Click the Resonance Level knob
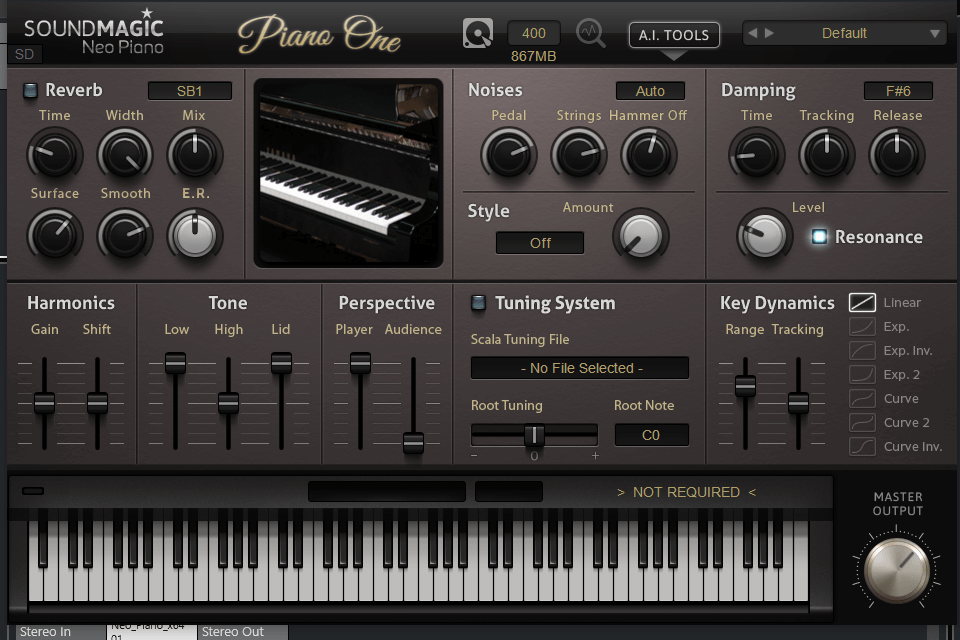960x640 pixels. pos(764,236)
